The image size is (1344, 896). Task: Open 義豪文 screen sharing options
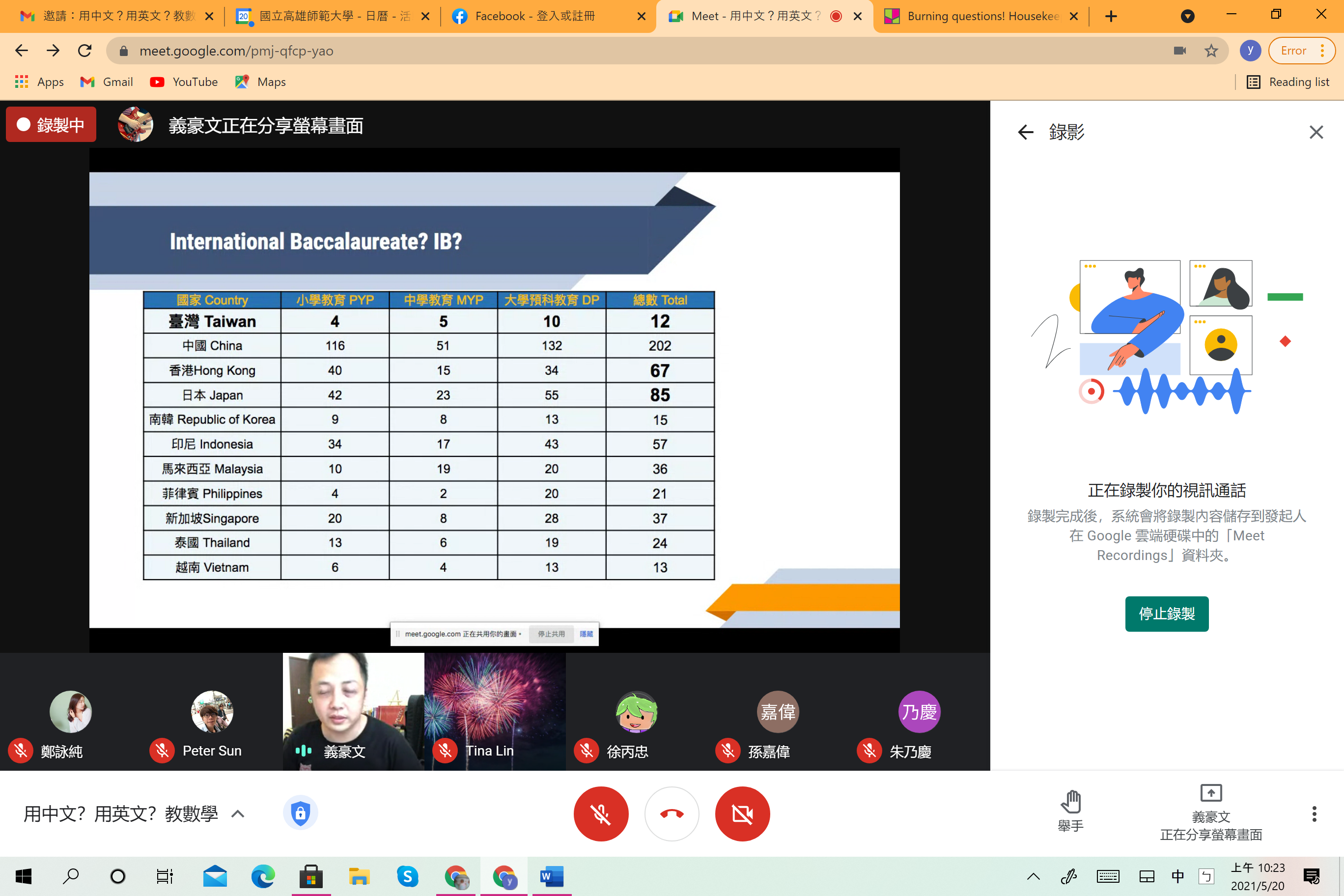(1210, 812)
